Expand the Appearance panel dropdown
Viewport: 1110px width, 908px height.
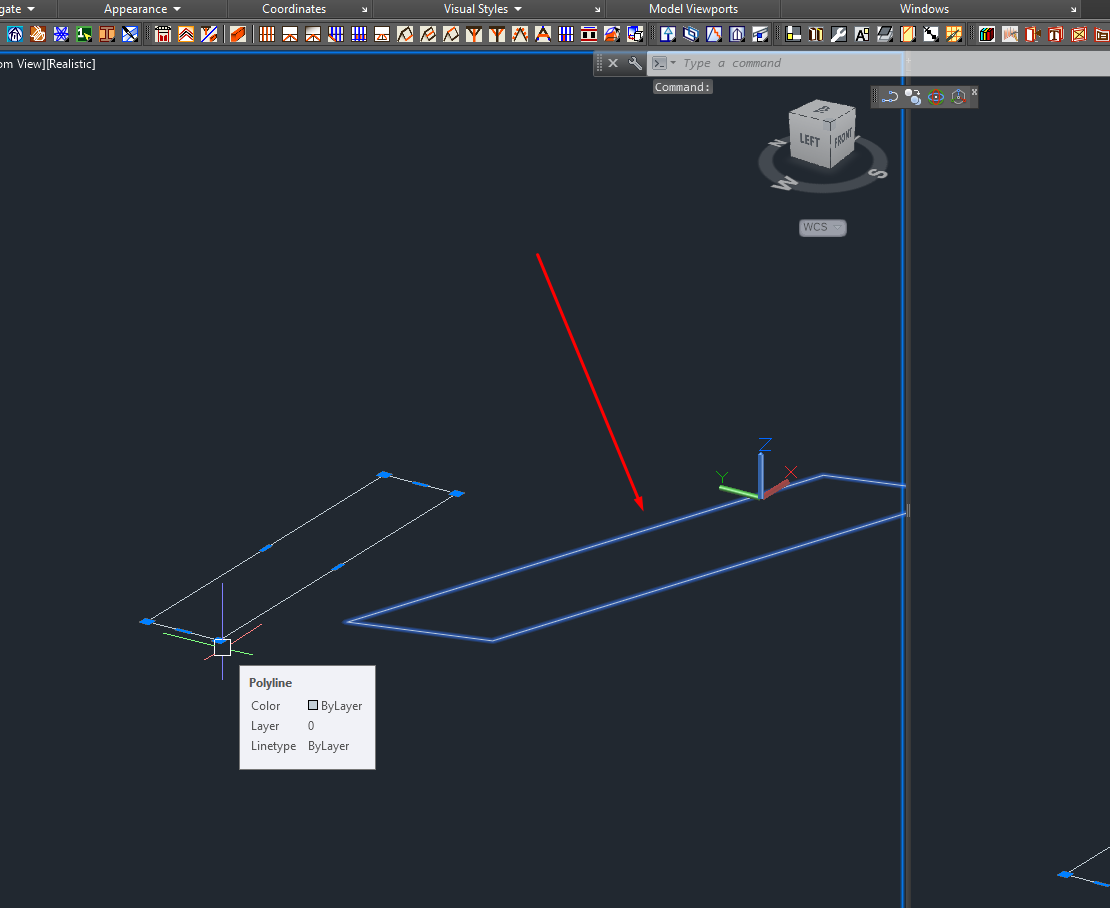point(176,9)
